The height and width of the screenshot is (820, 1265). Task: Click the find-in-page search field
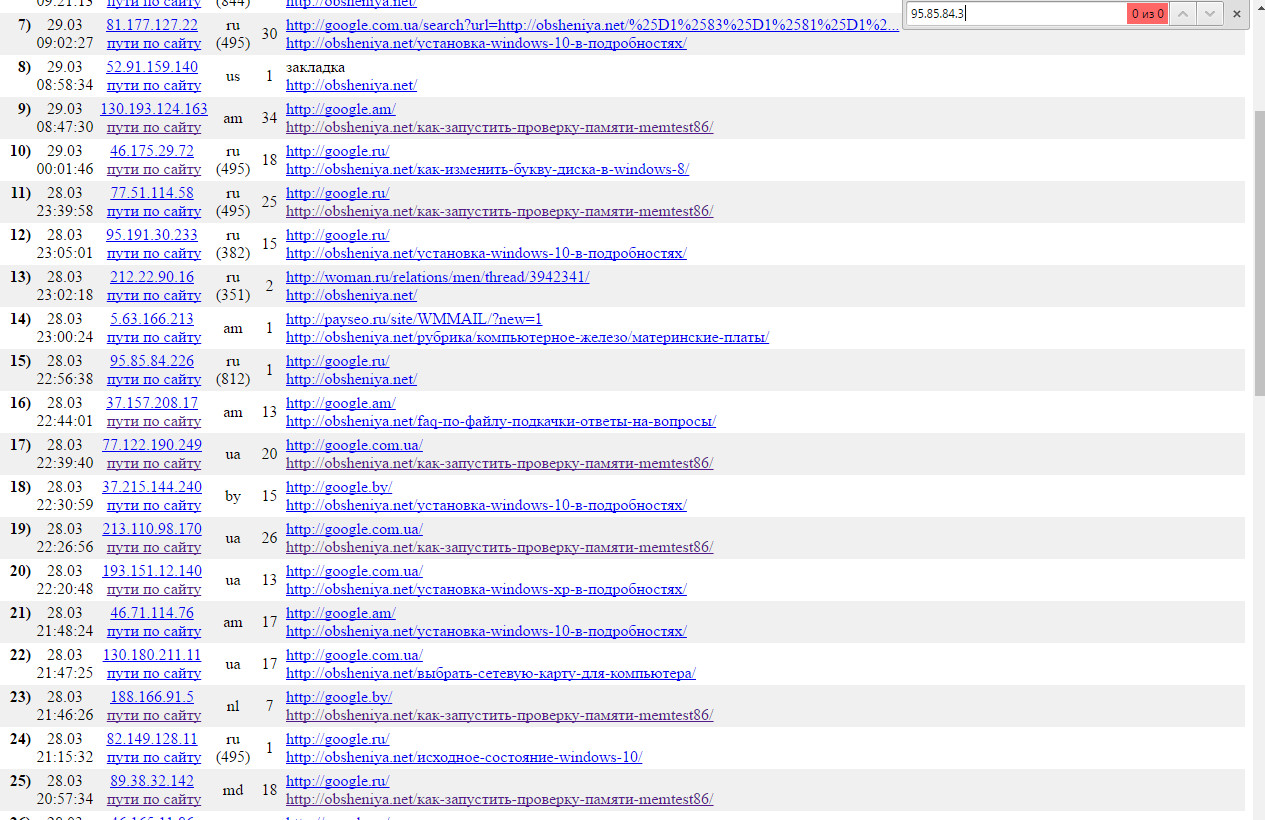(x=1016, y=14)
